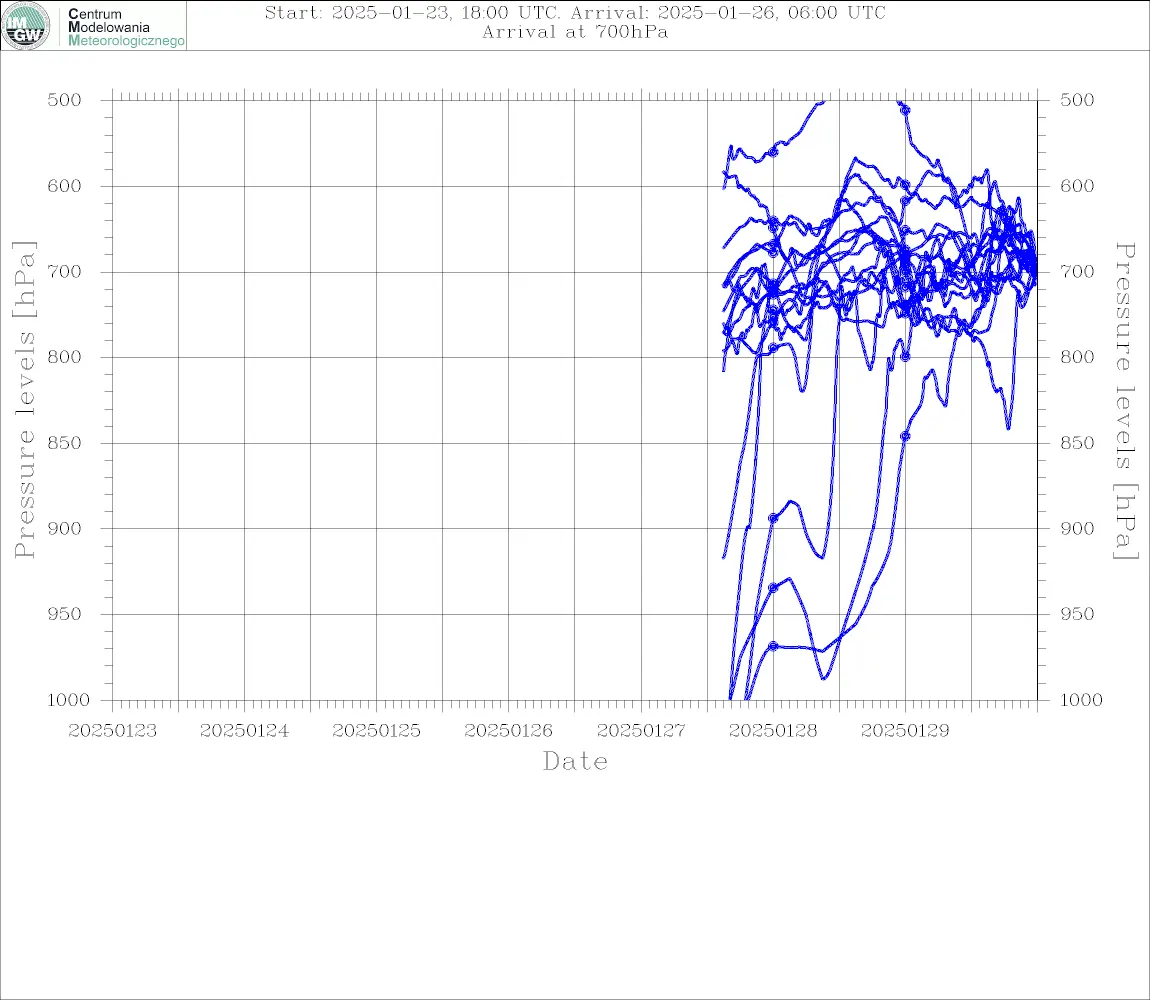Viewport: 1150px width, 1000px height.
Task: Click the date label 20250129
Action: click(x=905, y=731)
